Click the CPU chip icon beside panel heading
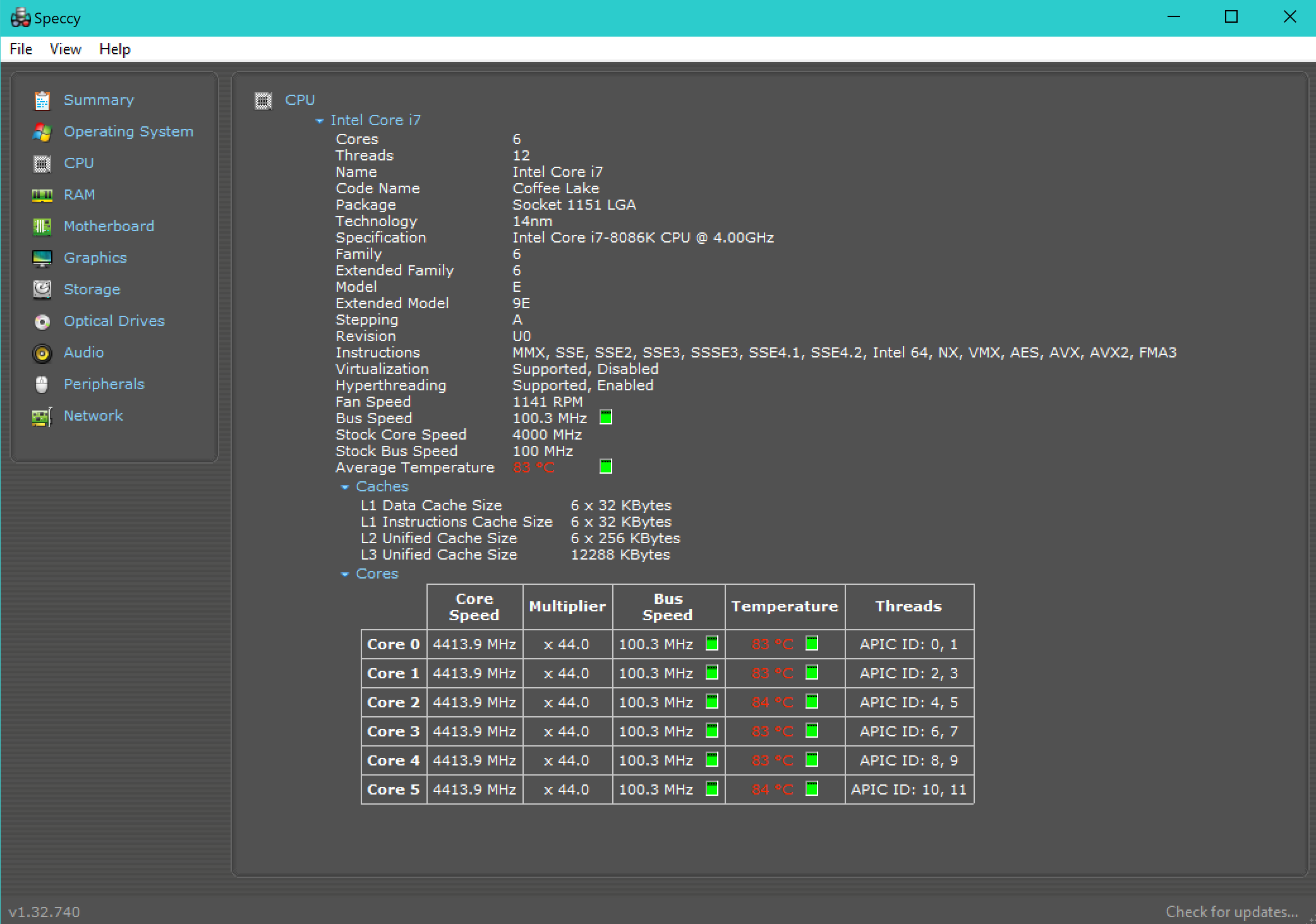1316x924 pixels. pyautogui.click(x=263, y=100)
